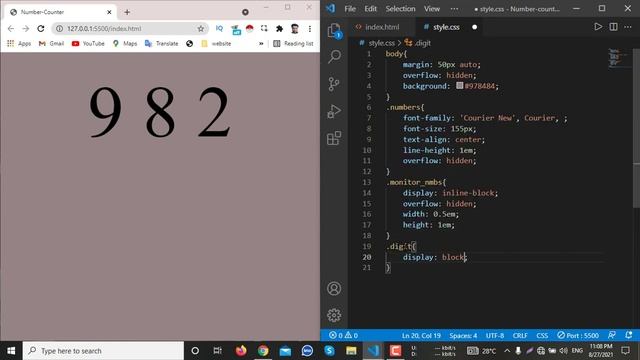Click the unsaved dot on style.css tab
This screenshot has height=360, width=640.
(x=474, y=27)
